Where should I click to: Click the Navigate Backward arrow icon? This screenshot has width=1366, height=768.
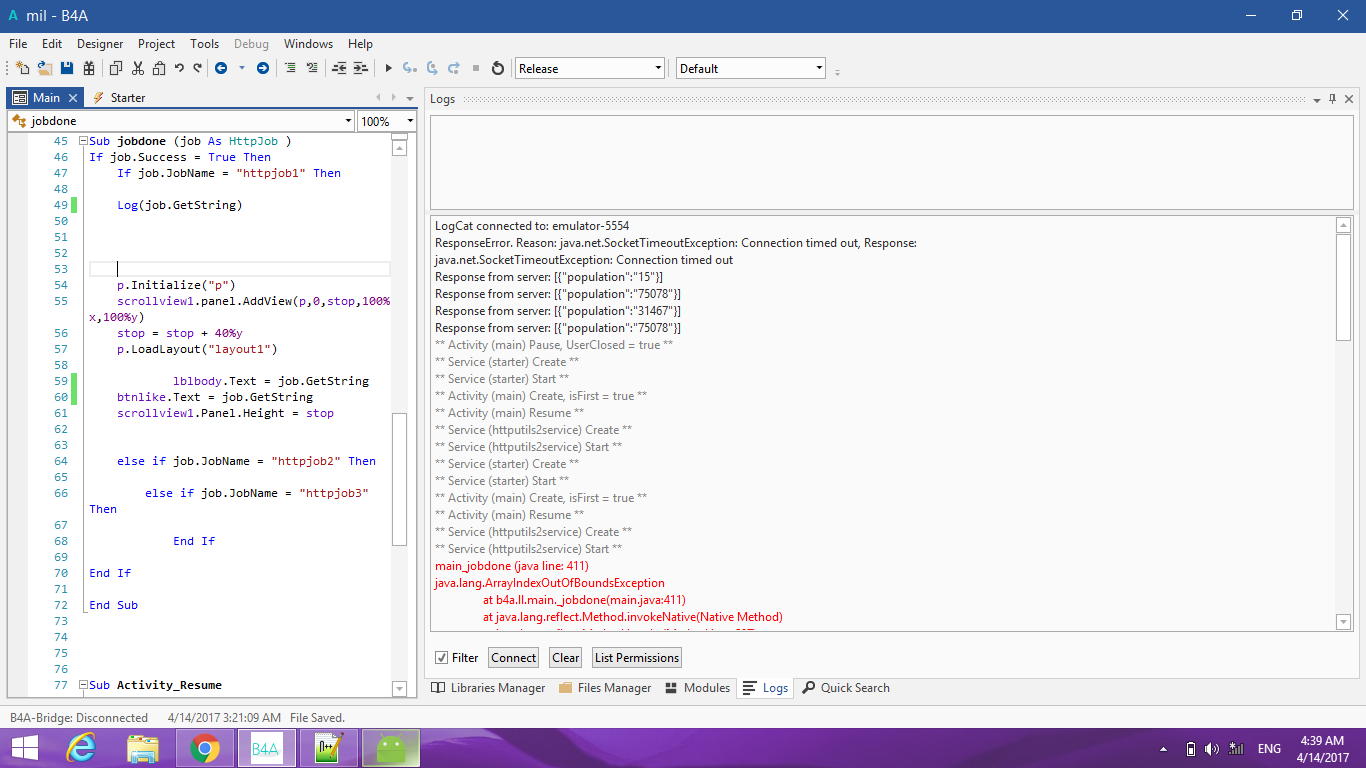click(220, 68)
